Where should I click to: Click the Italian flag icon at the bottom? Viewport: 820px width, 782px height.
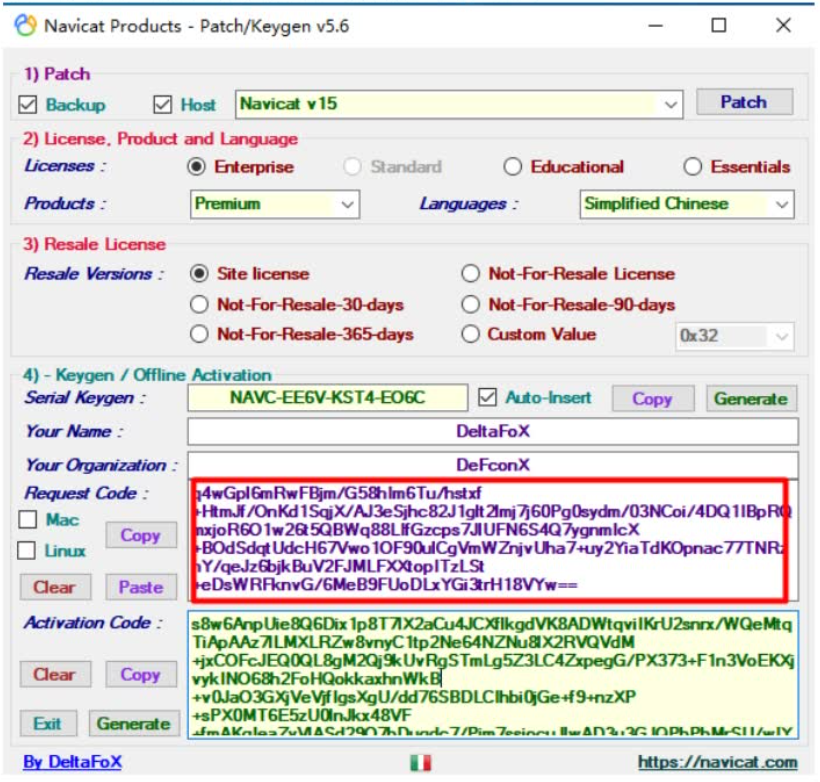coord(420,762)
